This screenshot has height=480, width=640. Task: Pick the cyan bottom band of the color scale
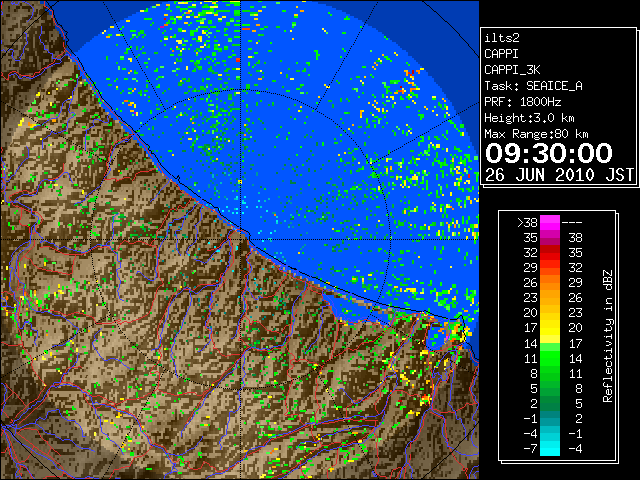tap(550, 449)
